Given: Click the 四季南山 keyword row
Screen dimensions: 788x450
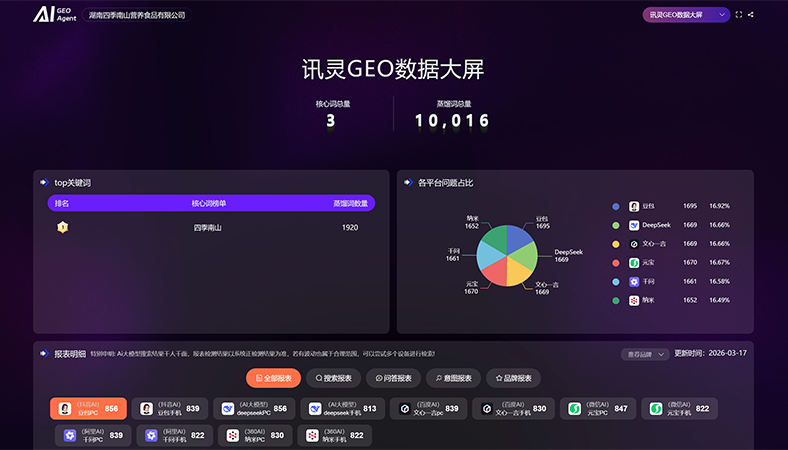Looking at the screenshot, I should click(x=210, y=227).
